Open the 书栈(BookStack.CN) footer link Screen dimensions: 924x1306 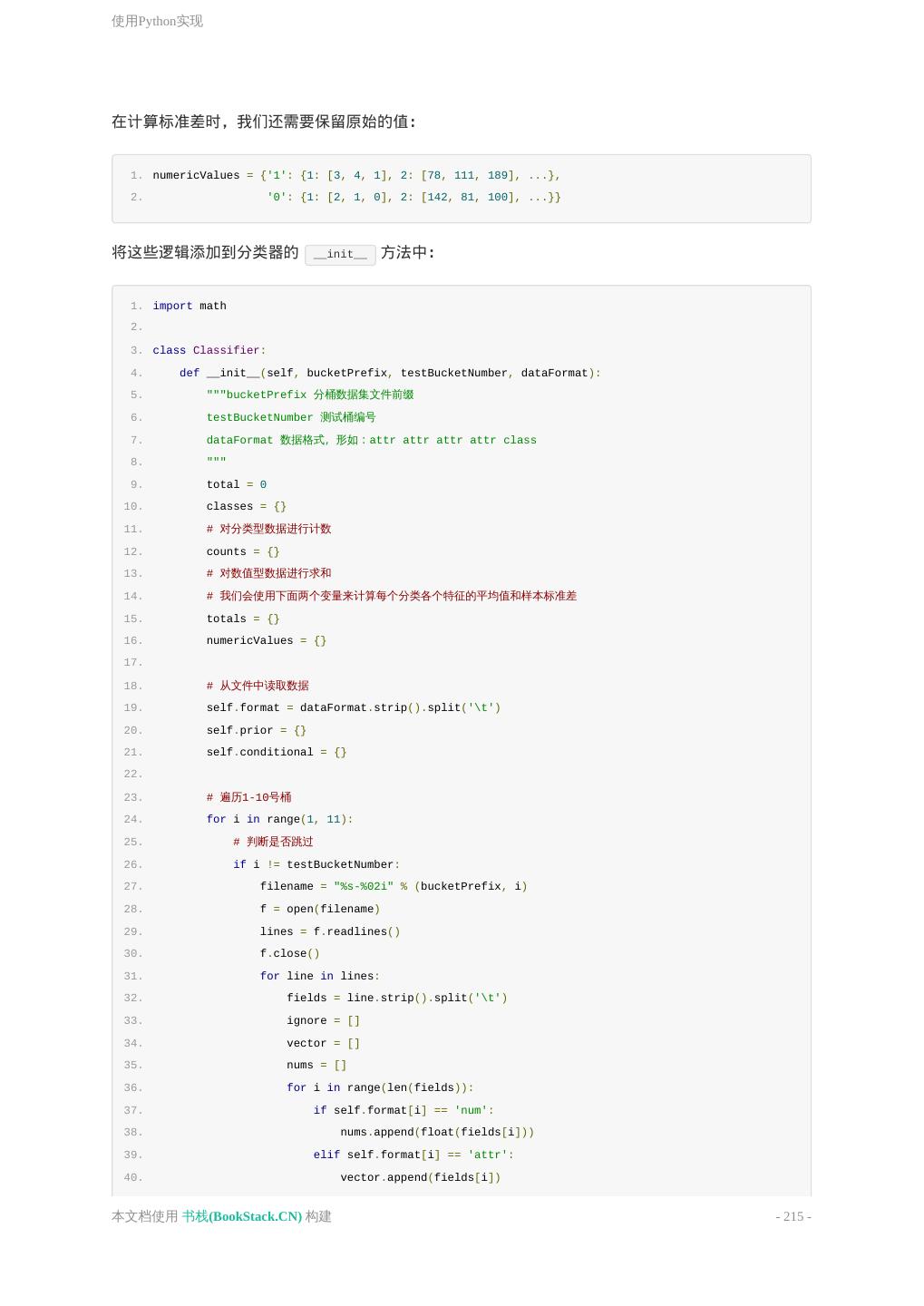click(242, 1216)
